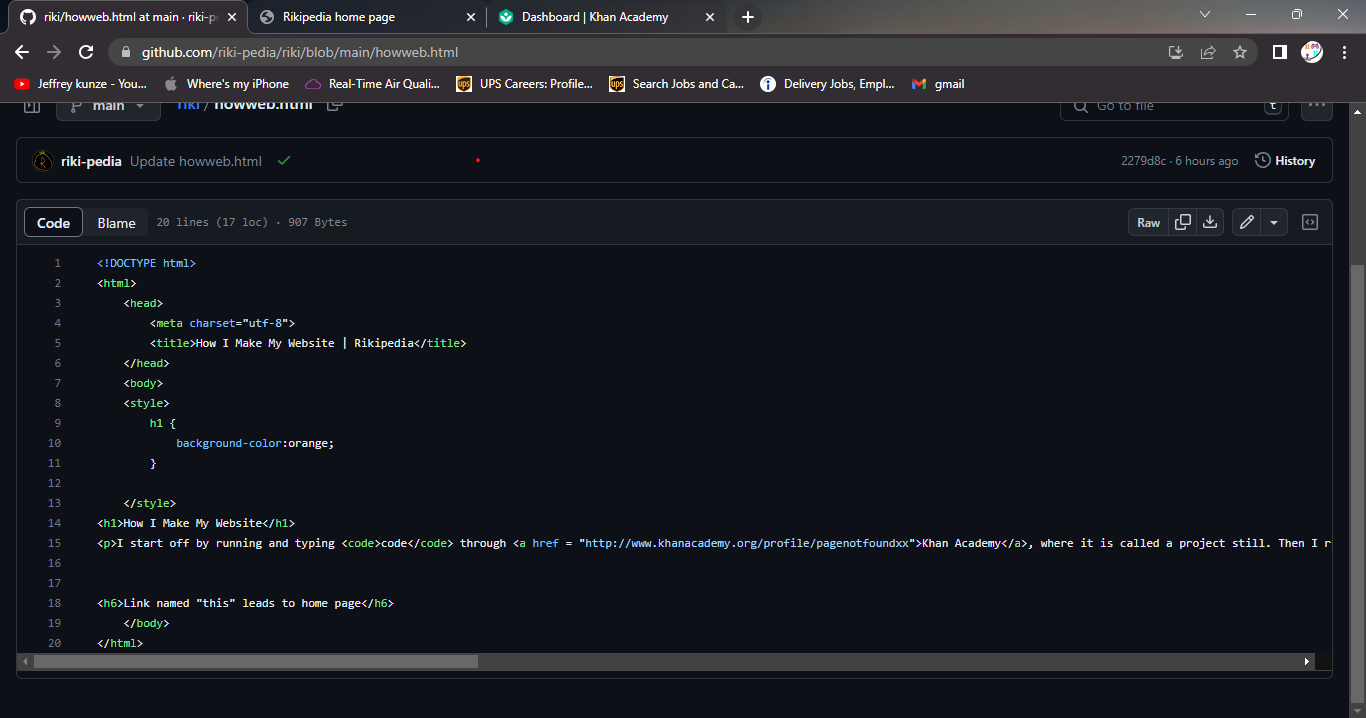The height and width of the screenshot is (718, 1366).
Task: Share this page icon in address bar
Action: (x=1208, y=52)
